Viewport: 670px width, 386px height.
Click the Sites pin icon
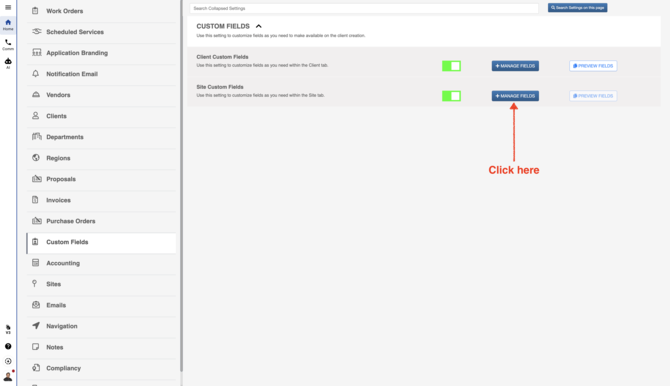click(35, 283)
